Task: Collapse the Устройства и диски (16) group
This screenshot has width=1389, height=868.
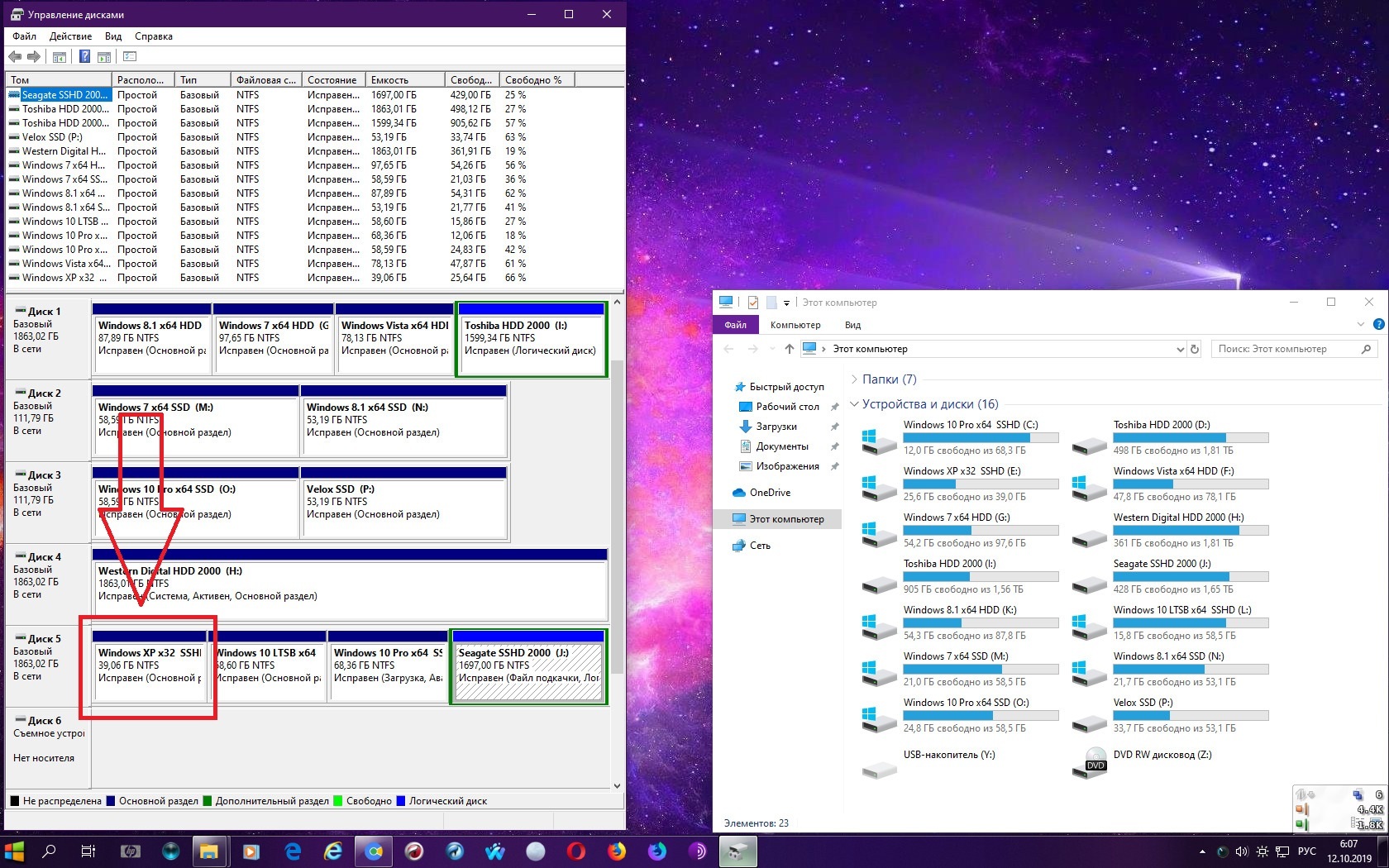Action: click(x=854, y=404)
